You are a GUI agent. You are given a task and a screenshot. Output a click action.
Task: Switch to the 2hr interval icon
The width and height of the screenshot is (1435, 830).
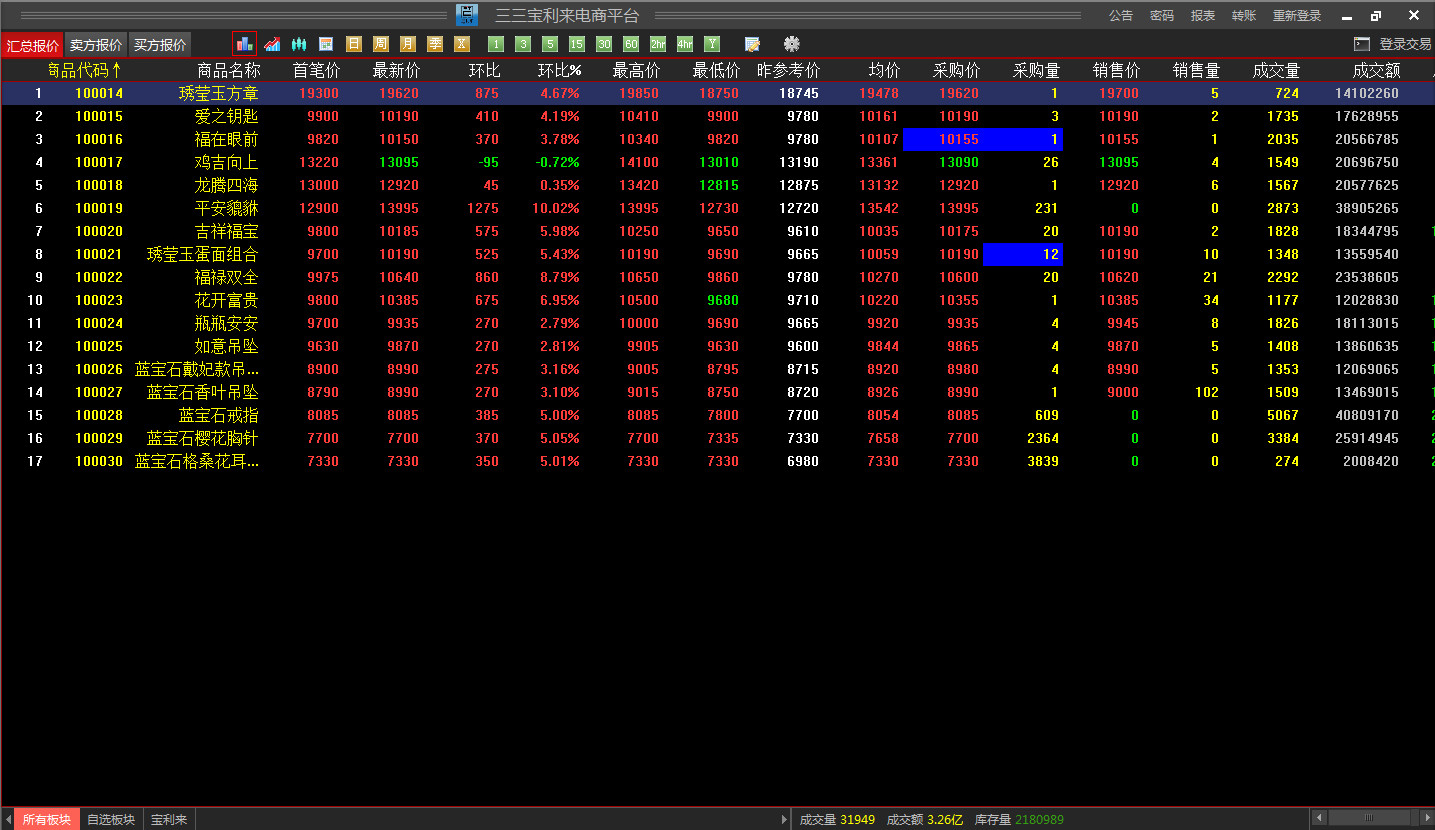pyautogui.click(x=657, y=44)
